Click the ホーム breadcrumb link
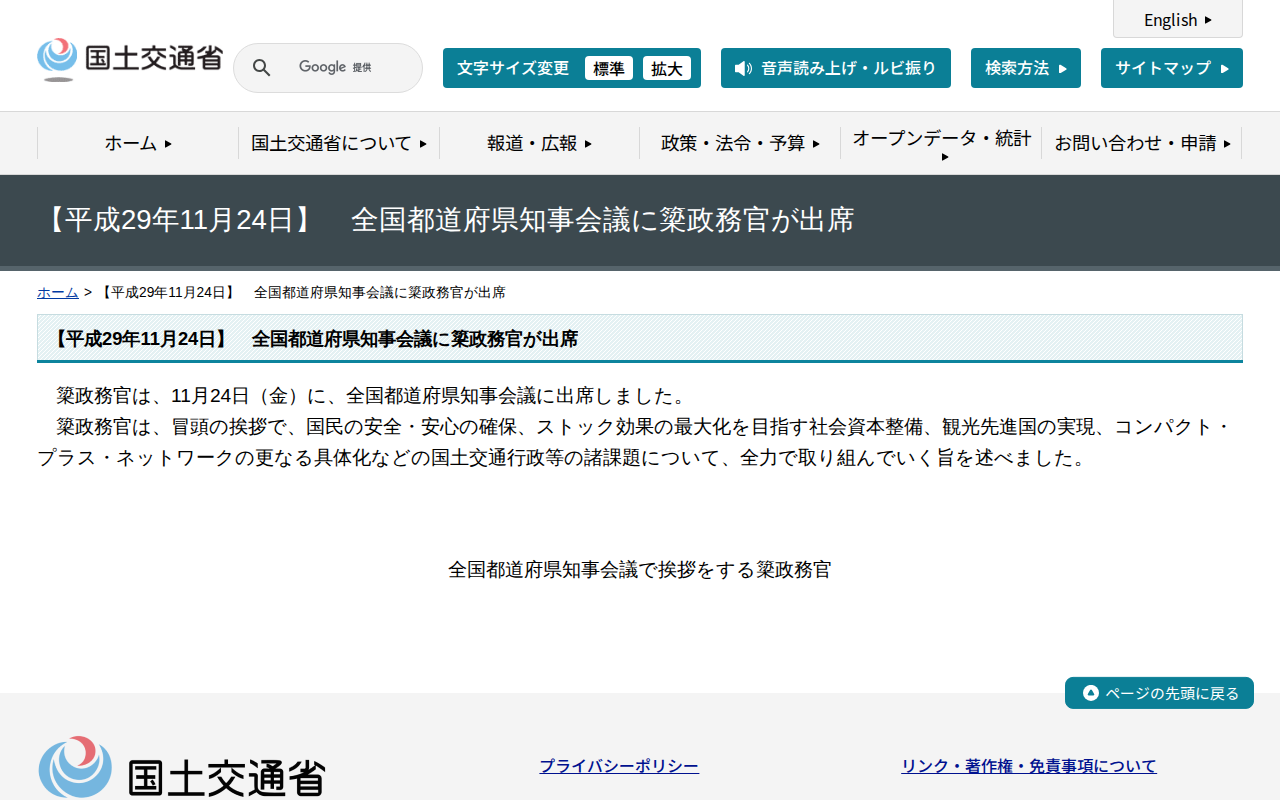This screenshot has width=1280, height=800. pyautogui.click(x=57, y=292)
